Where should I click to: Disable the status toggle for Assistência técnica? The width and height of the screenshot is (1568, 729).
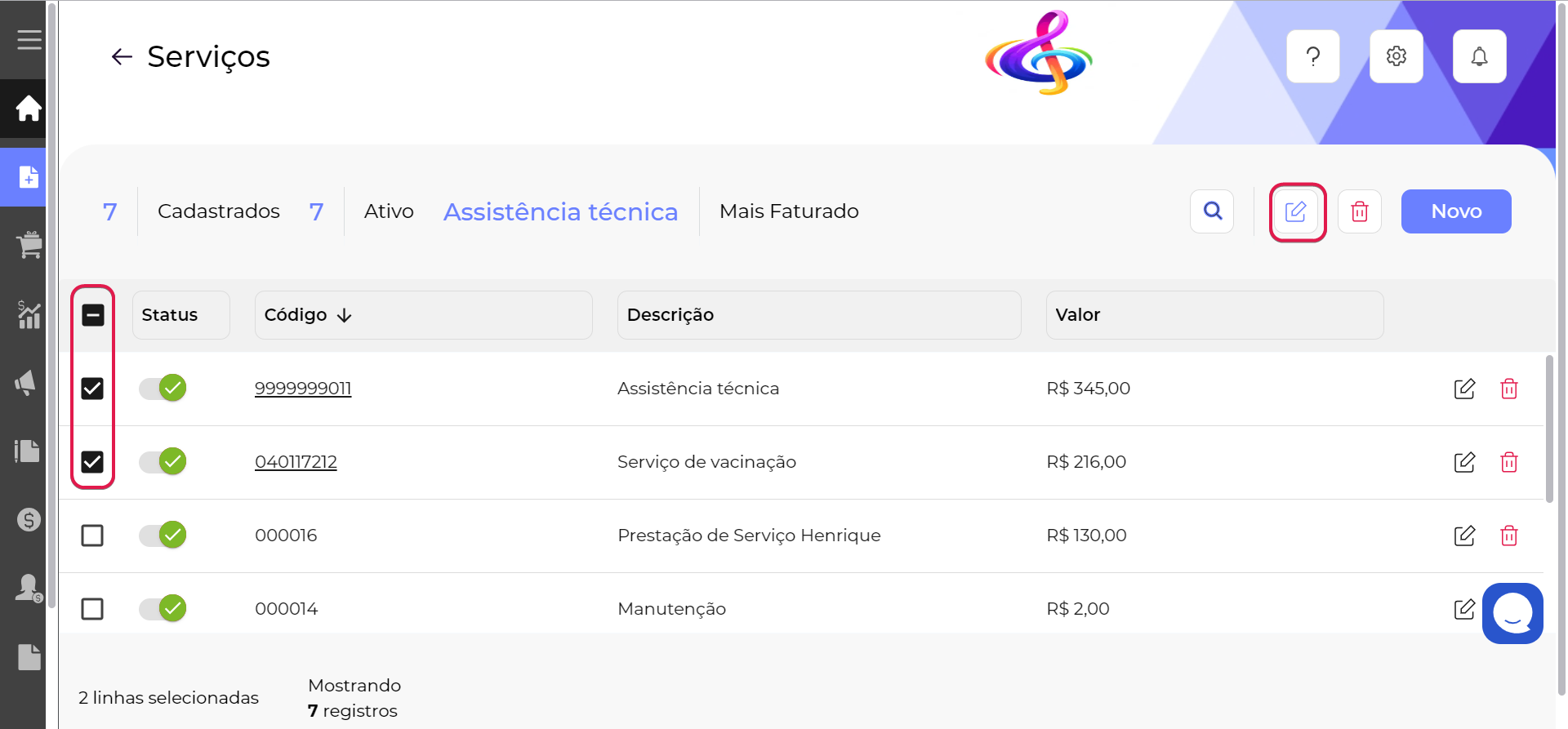click(x=162, y=388)
